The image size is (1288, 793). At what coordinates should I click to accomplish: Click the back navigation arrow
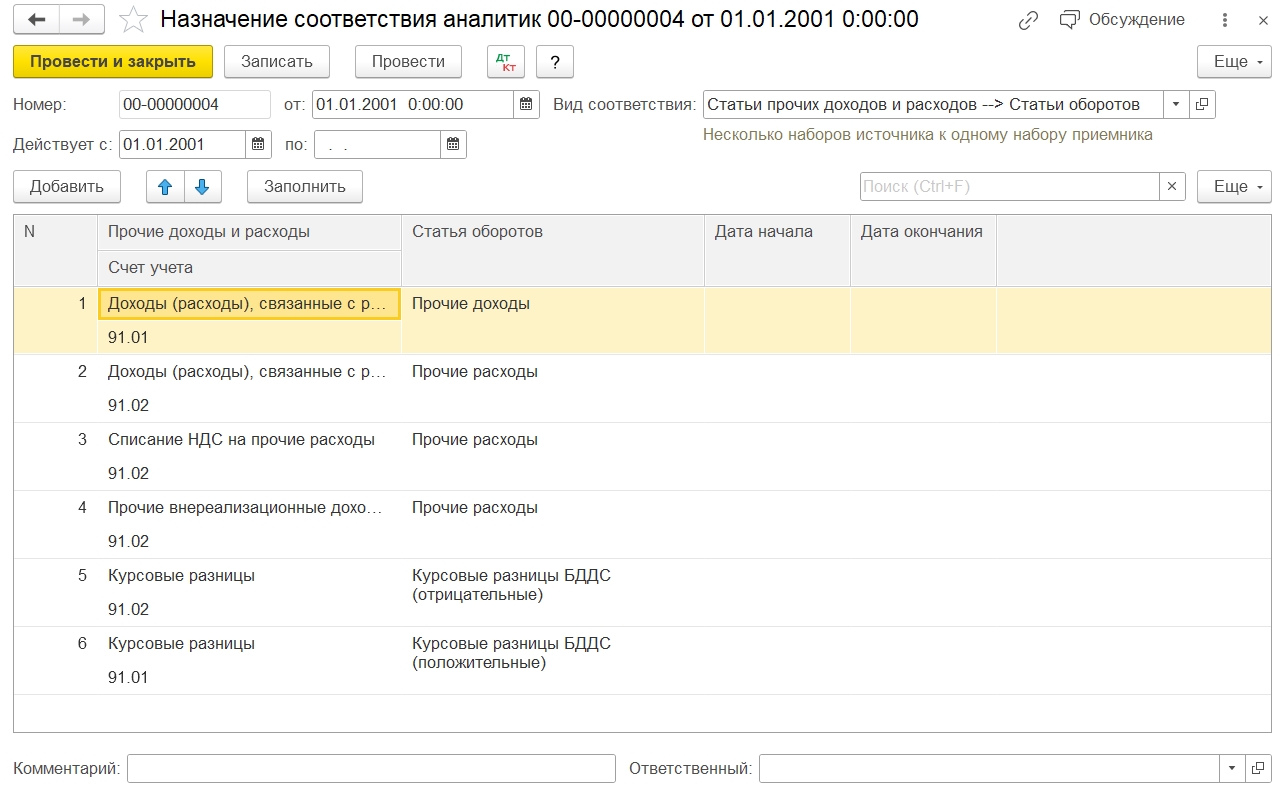coord(34,19)
